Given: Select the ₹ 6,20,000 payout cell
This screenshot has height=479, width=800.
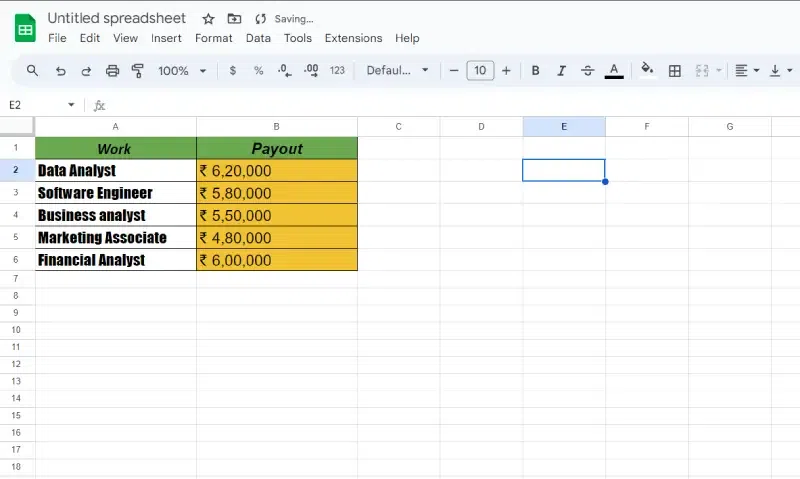Looking at the screenshot, I should [x=277, y=170].
